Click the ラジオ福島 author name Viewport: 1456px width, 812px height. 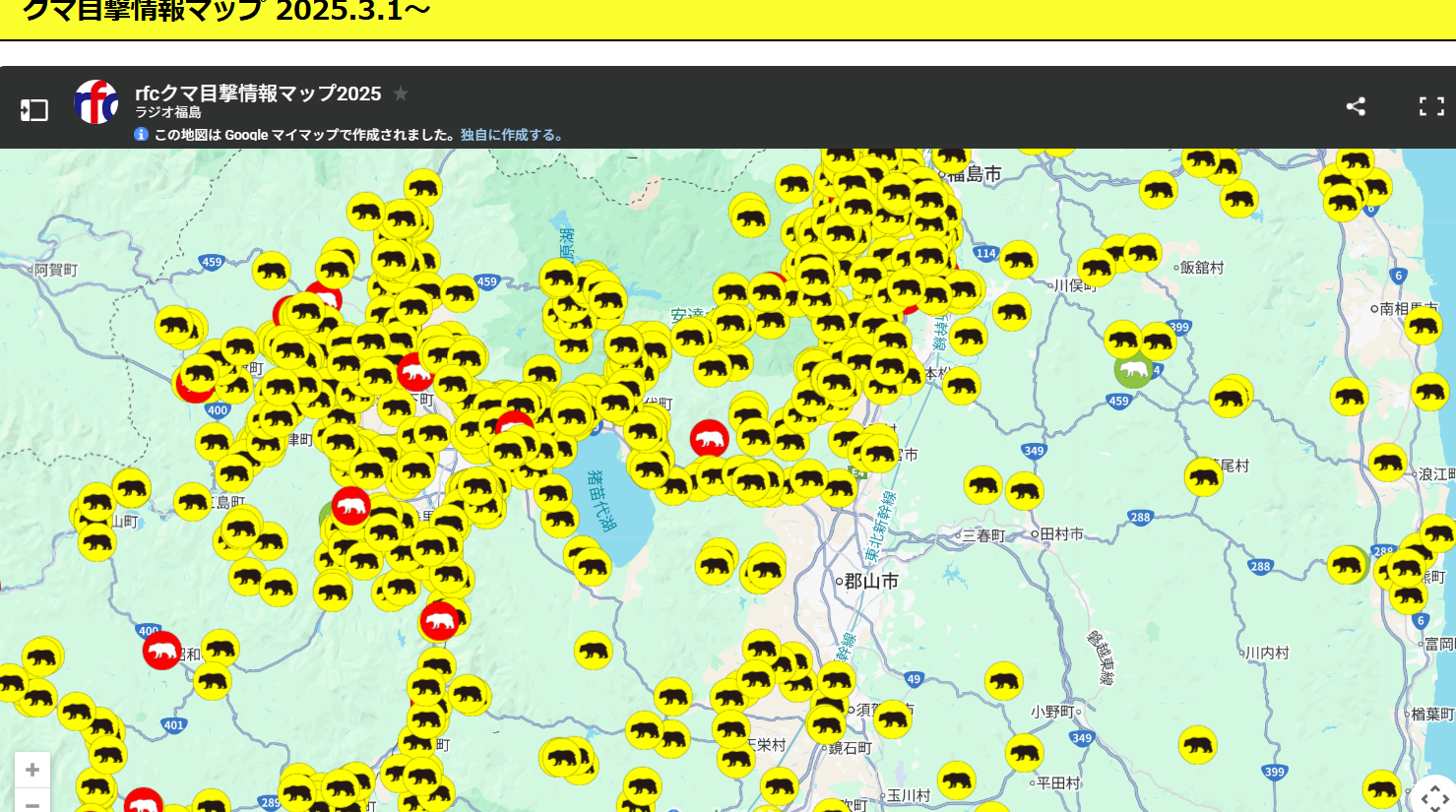168,113
